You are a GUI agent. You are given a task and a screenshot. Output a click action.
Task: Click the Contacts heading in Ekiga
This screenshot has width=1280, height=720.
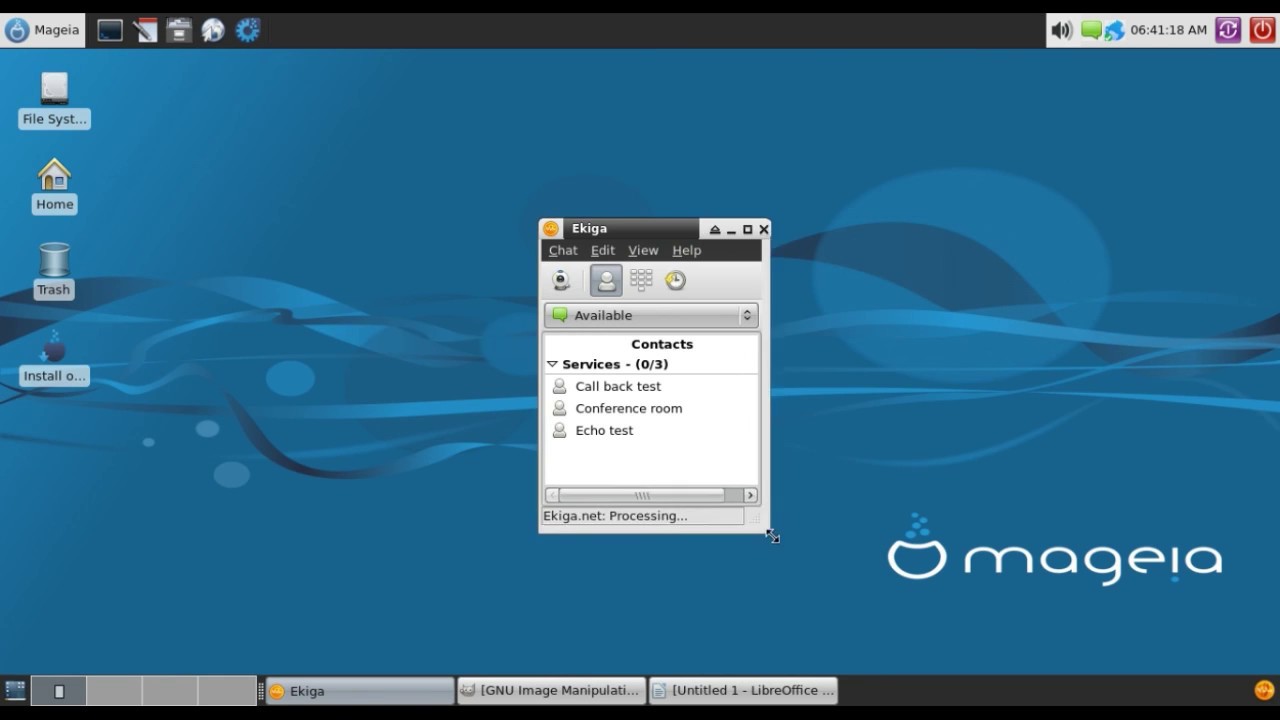pyautogui.click(x=662, y=344)
